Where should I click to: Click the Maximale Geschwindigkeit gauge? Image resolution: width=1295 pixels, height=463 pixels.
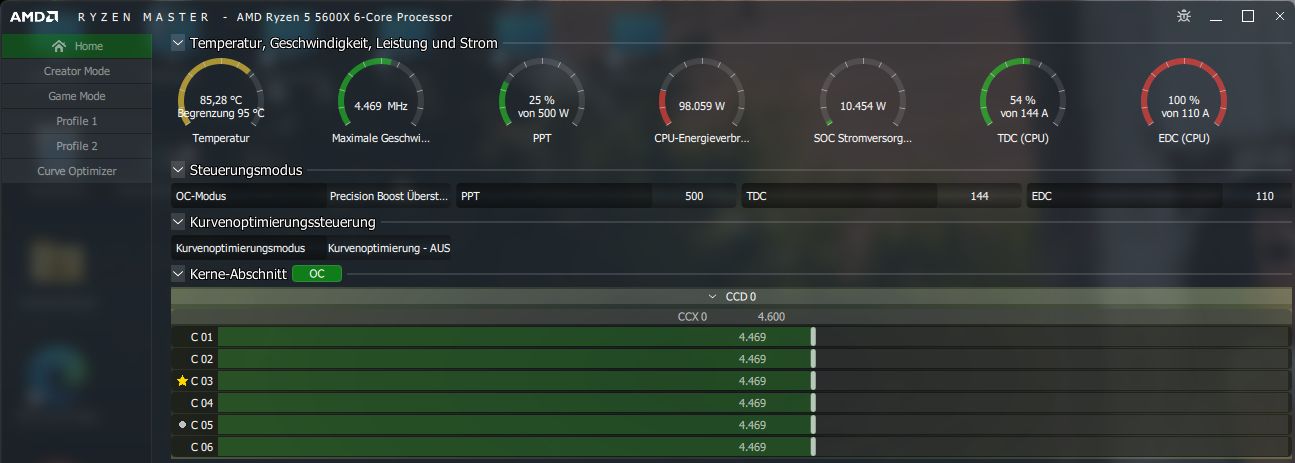(381, 100)
